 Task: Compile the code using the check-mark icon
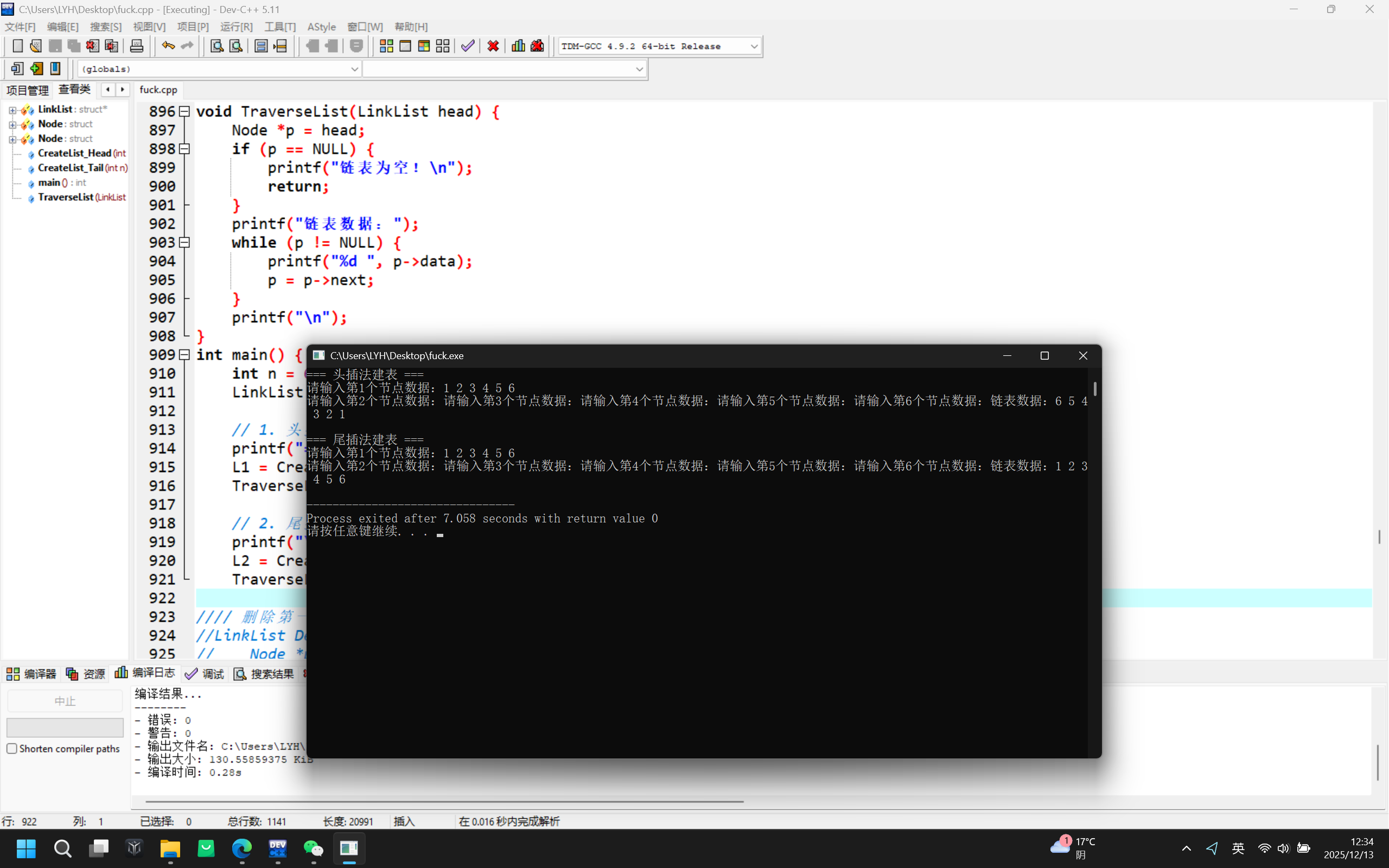(467, 46)
